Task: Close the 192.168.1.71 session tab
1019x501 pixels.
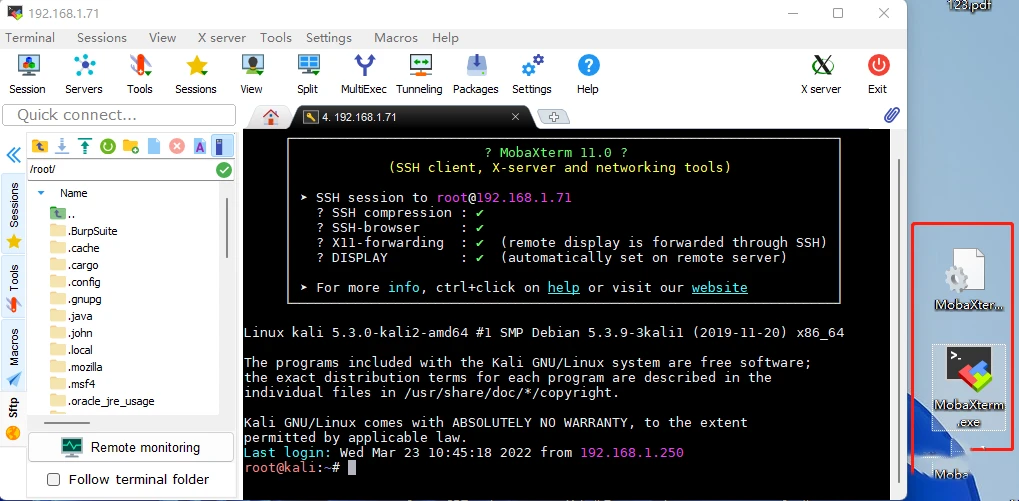Action: 515,117
